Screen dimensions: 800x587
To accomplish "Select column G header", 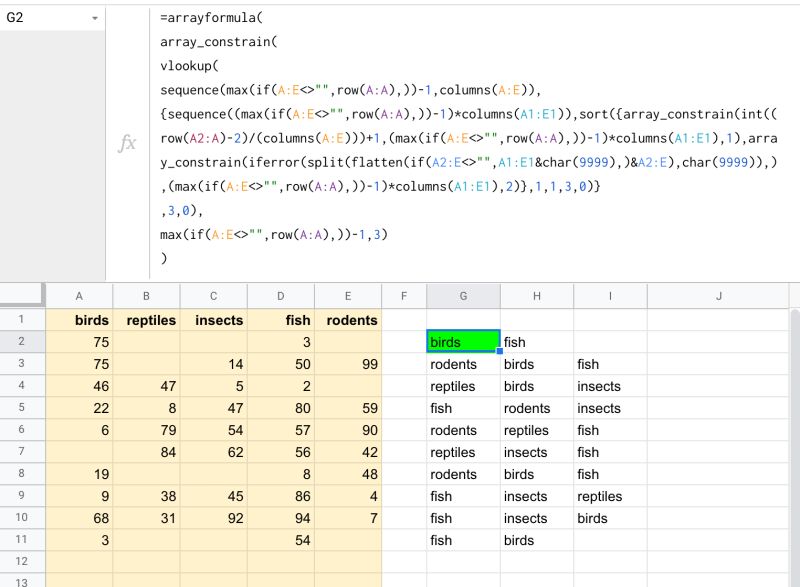I will [x=462, y=296].
